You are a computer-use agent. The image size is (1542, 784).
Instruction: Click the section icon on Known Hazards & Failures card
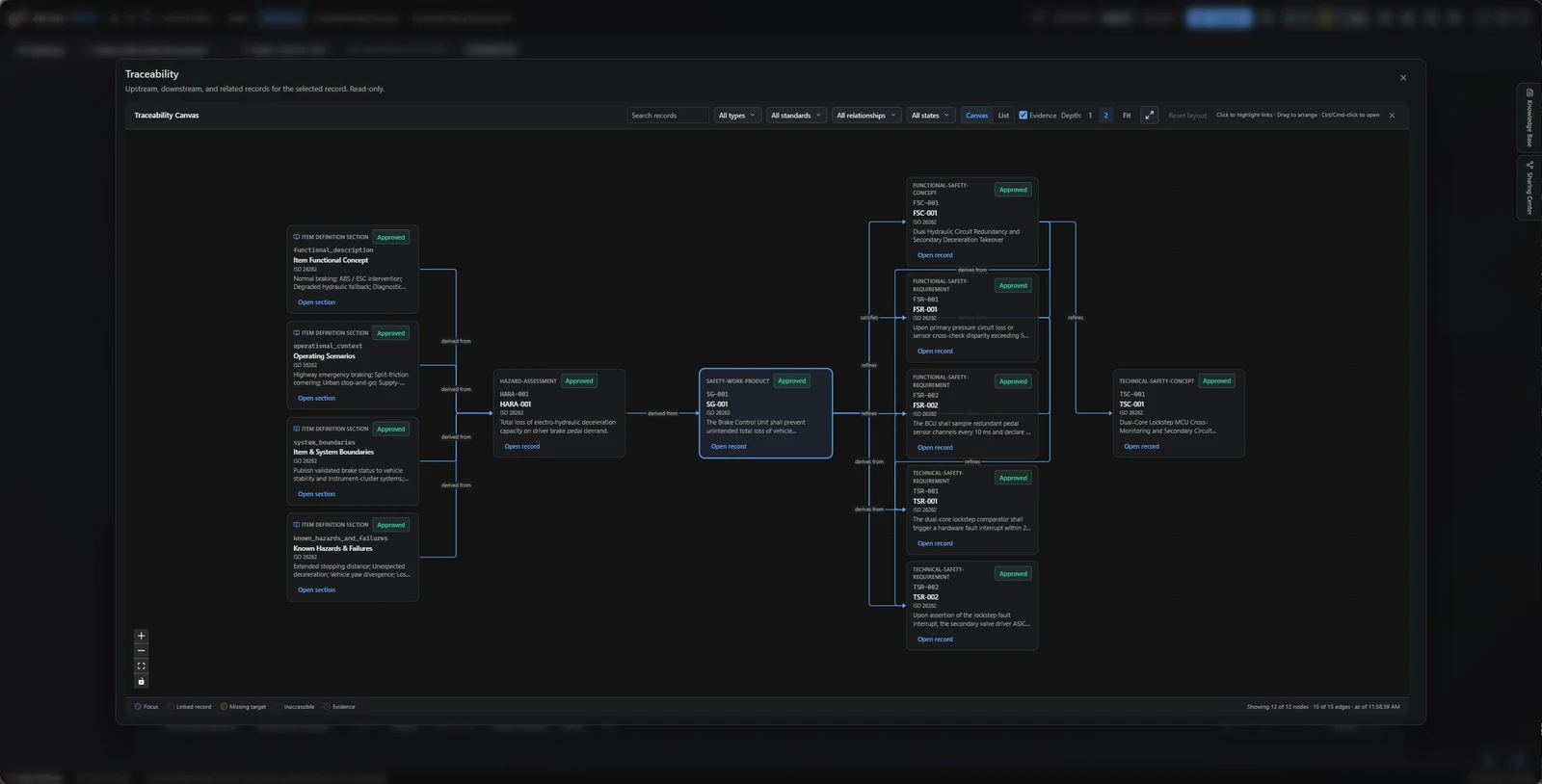point(296,525)
